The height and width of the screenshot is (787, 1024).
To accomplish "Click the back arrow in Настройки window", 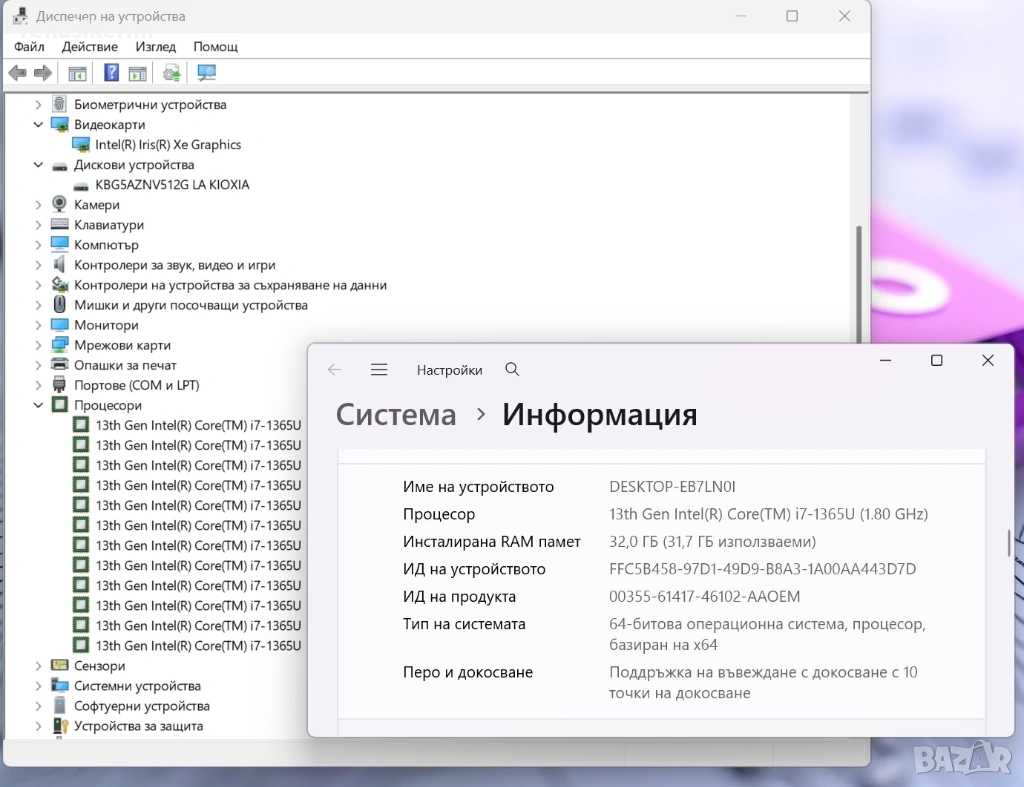I will pos(335,370).
